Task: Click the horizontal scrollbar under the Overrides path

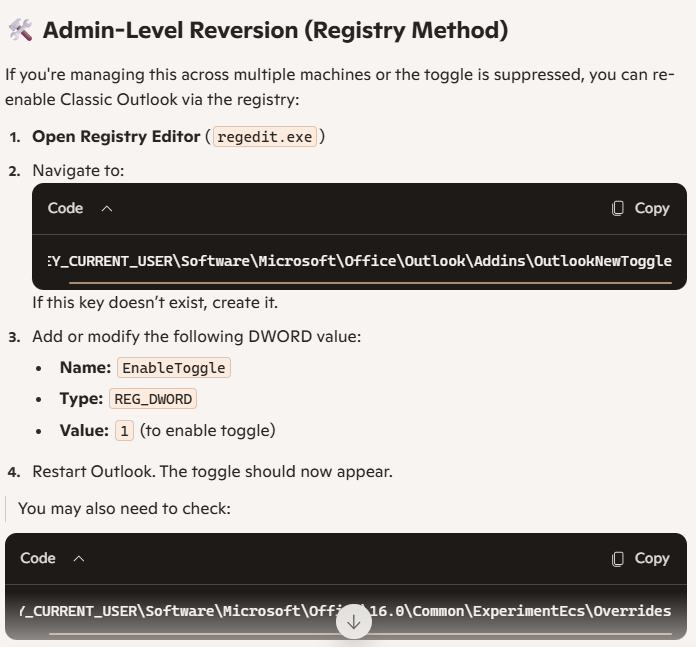Action: tap(360, 634)
